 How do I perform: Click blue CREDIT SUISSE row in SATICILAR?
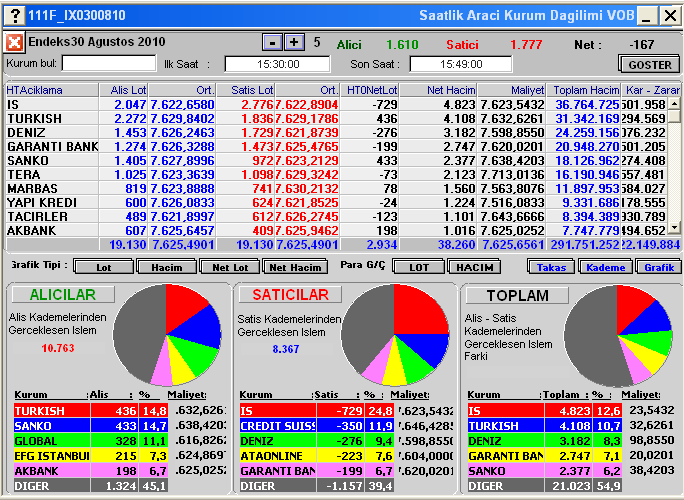click(x=317, y=426)
